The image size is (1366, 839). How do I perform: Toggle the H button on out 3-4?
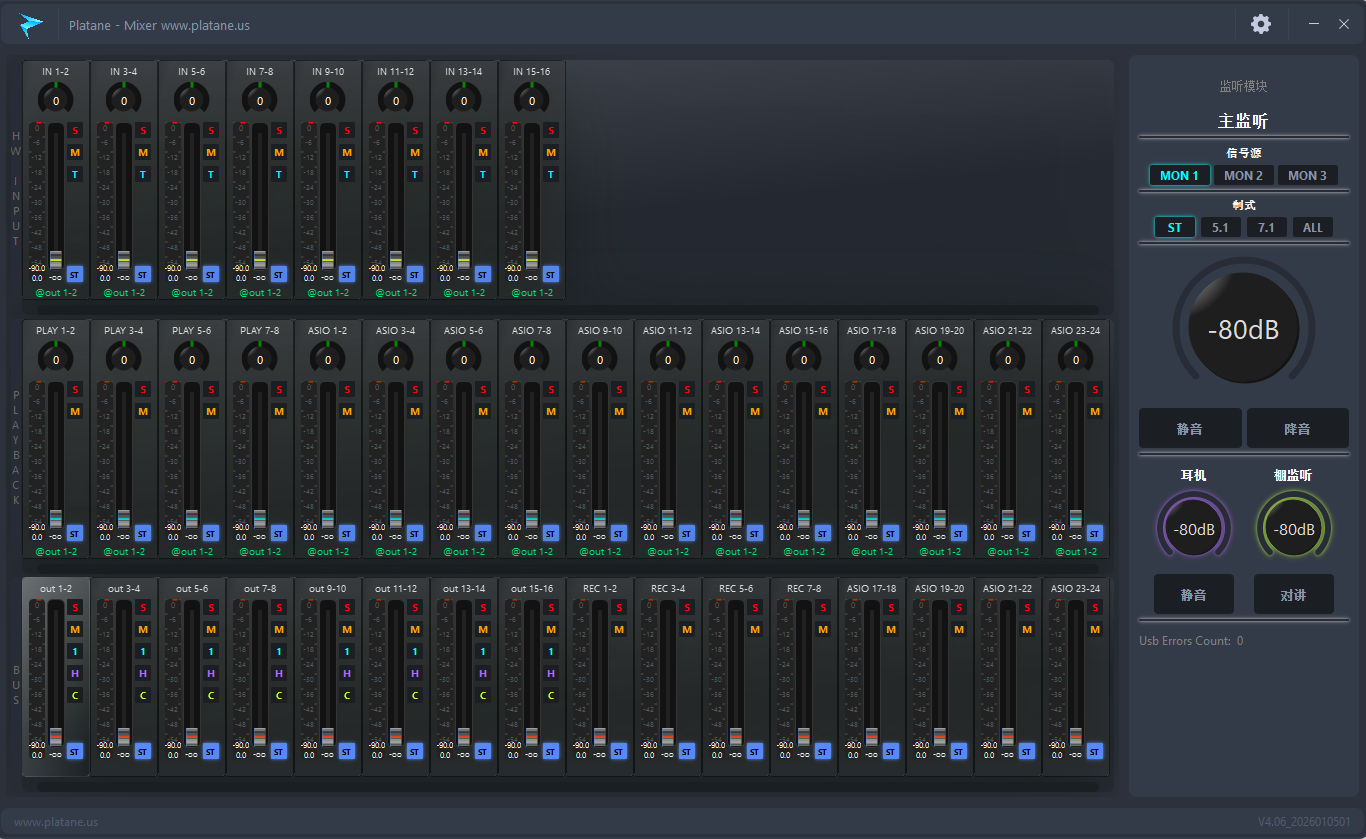pos(142,673)
